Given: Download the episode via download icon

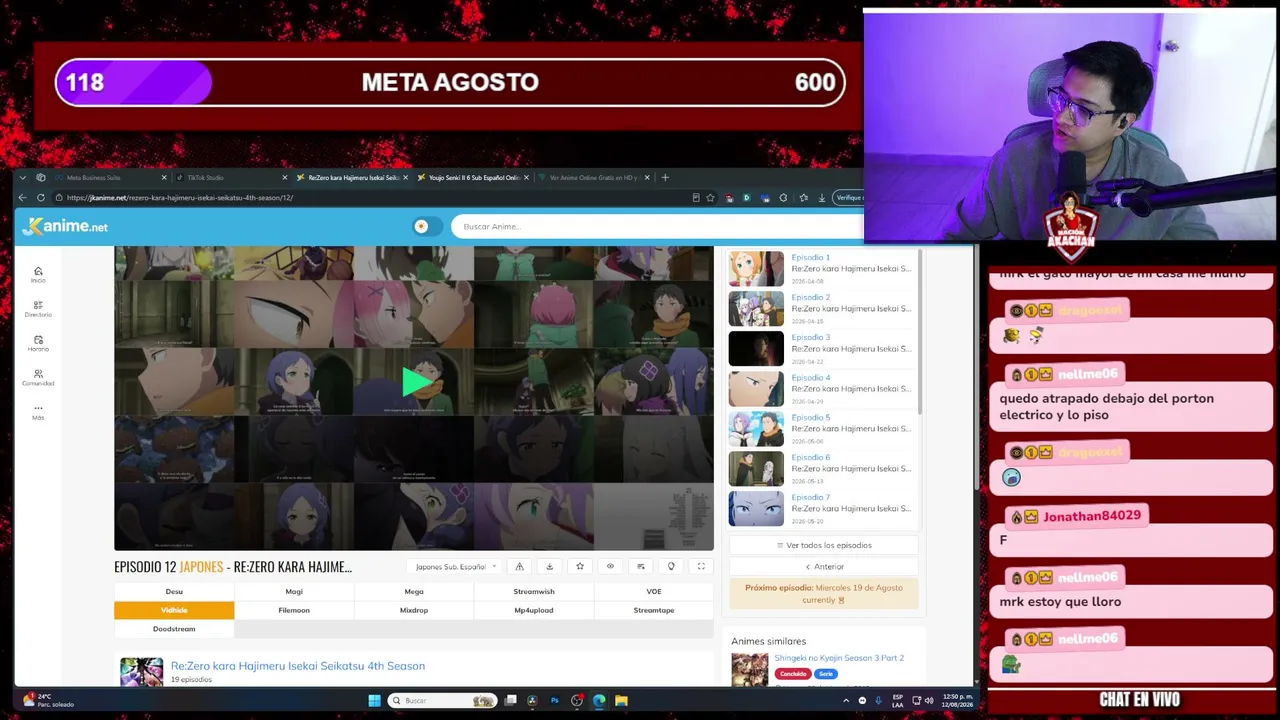Looking at the screenshot, I should (549, 567).
